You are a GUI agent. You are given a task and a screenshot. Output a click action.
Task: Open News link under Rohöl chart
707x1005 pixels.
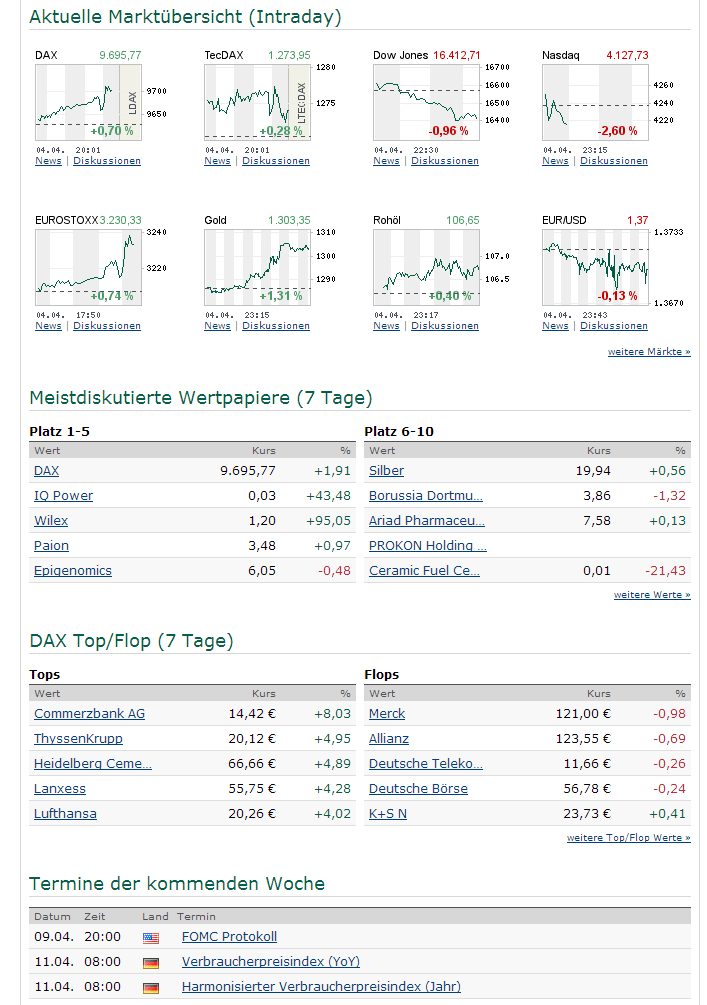tap(387, 326)
